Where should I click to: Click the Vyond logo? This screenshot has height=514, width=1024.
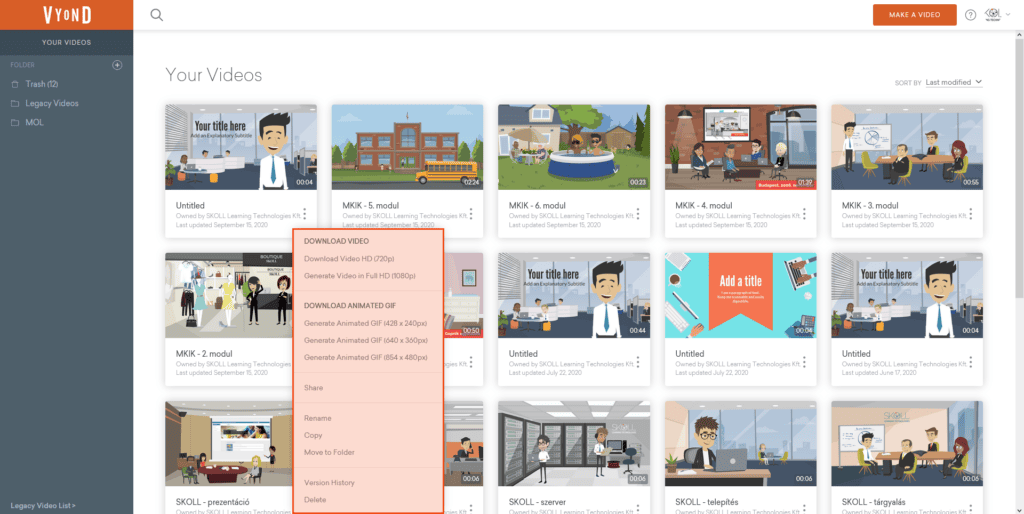67,14
